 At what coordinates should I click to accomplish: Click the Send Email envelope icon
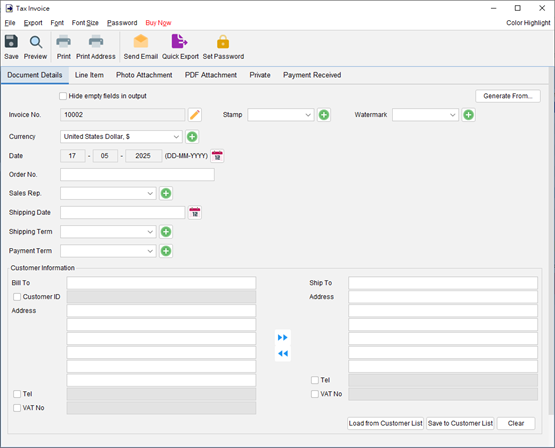click(141, 42)
